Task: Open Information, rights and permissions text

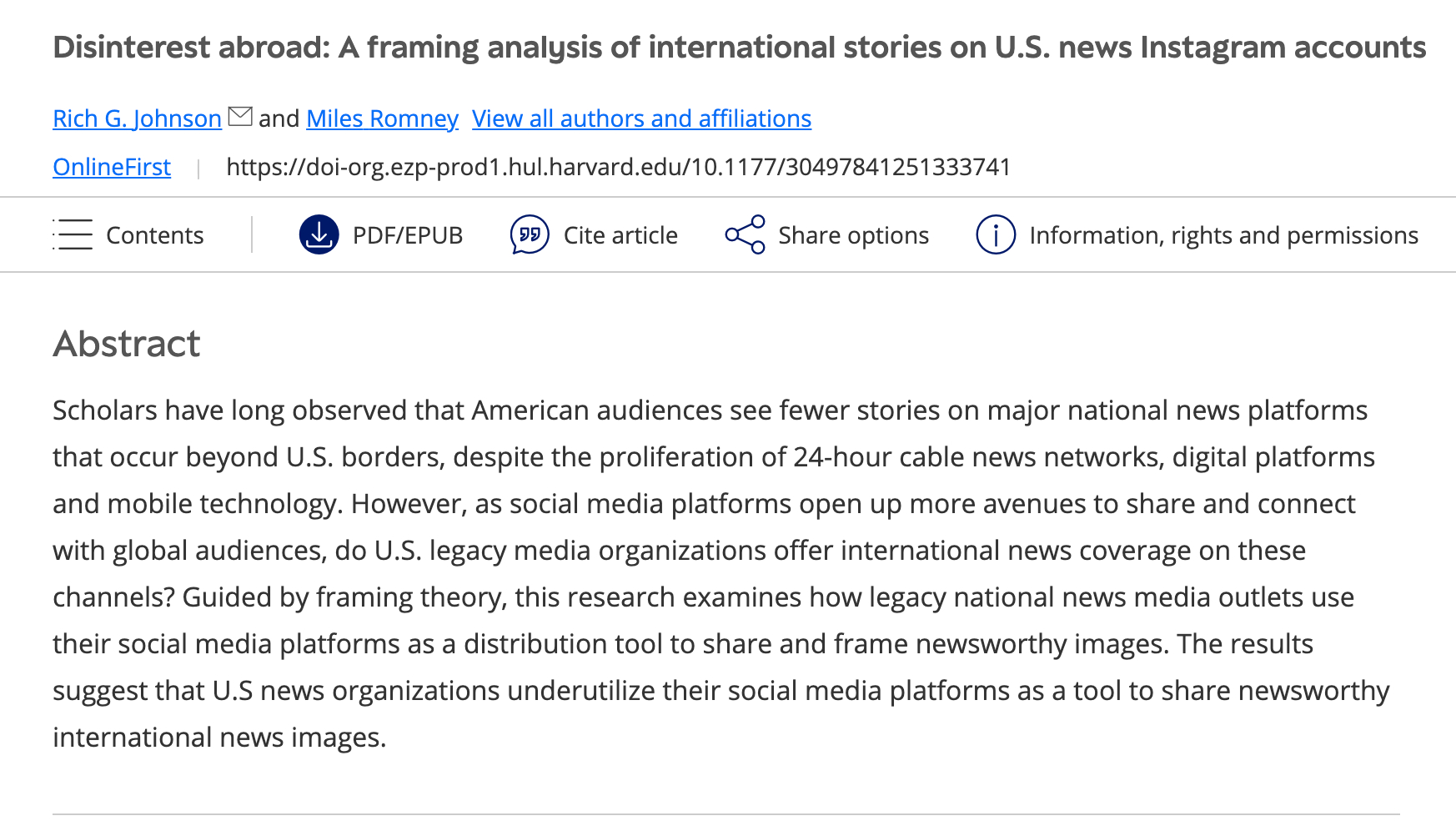Action: click(x=1223, y=235)
